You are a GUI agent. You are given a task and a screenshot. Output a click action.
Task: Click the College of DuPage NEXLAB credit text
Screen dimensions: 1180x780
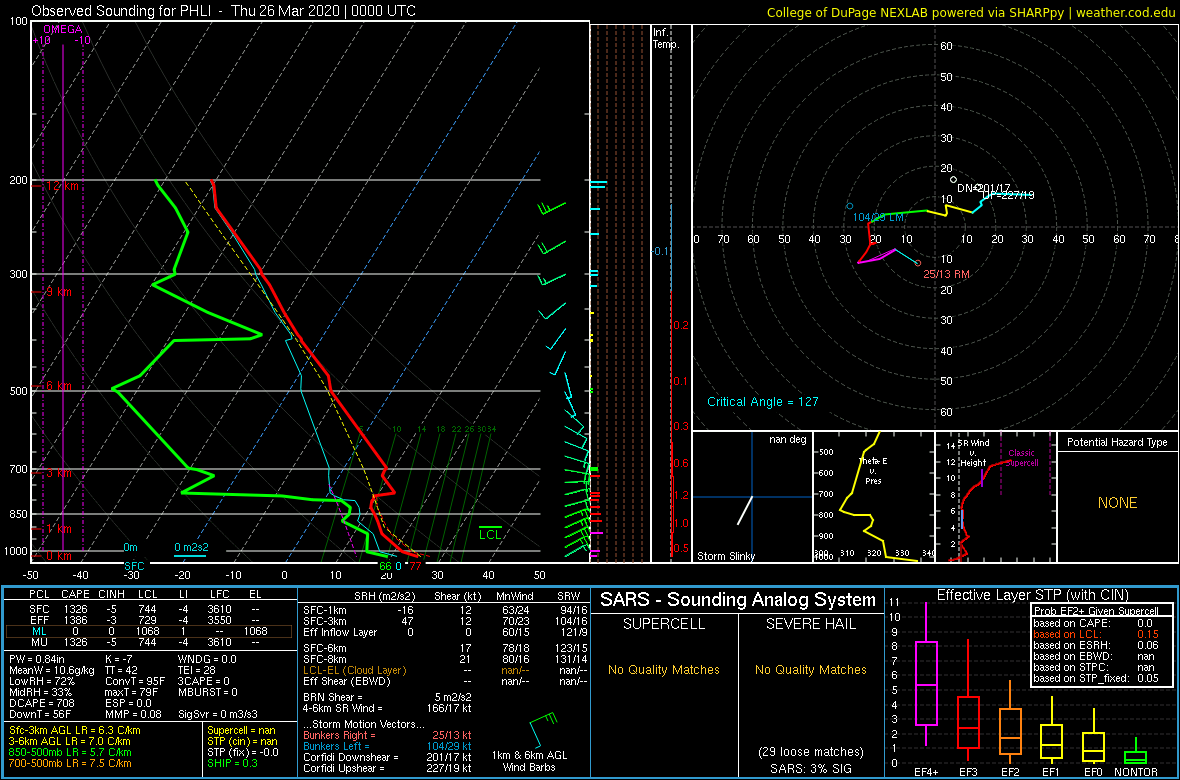[x=971, y=12]
